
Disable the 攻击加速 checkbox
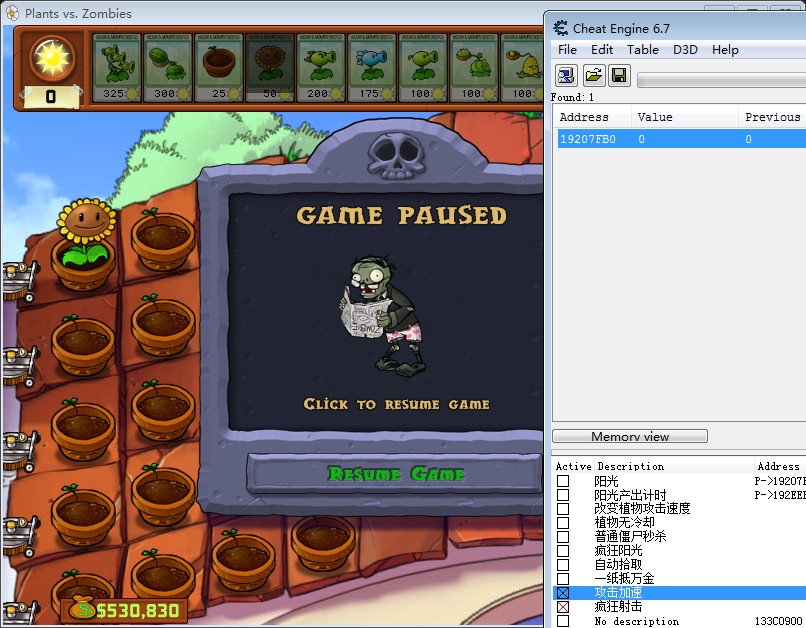(x=563, y=593)
